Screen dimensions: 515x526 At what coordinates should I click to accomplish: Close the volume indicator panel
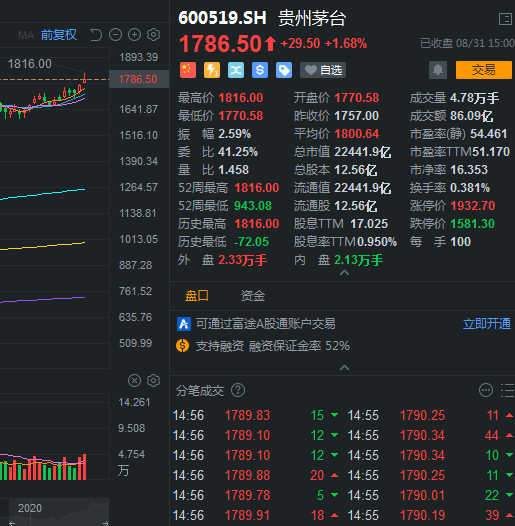pos(135,381)
